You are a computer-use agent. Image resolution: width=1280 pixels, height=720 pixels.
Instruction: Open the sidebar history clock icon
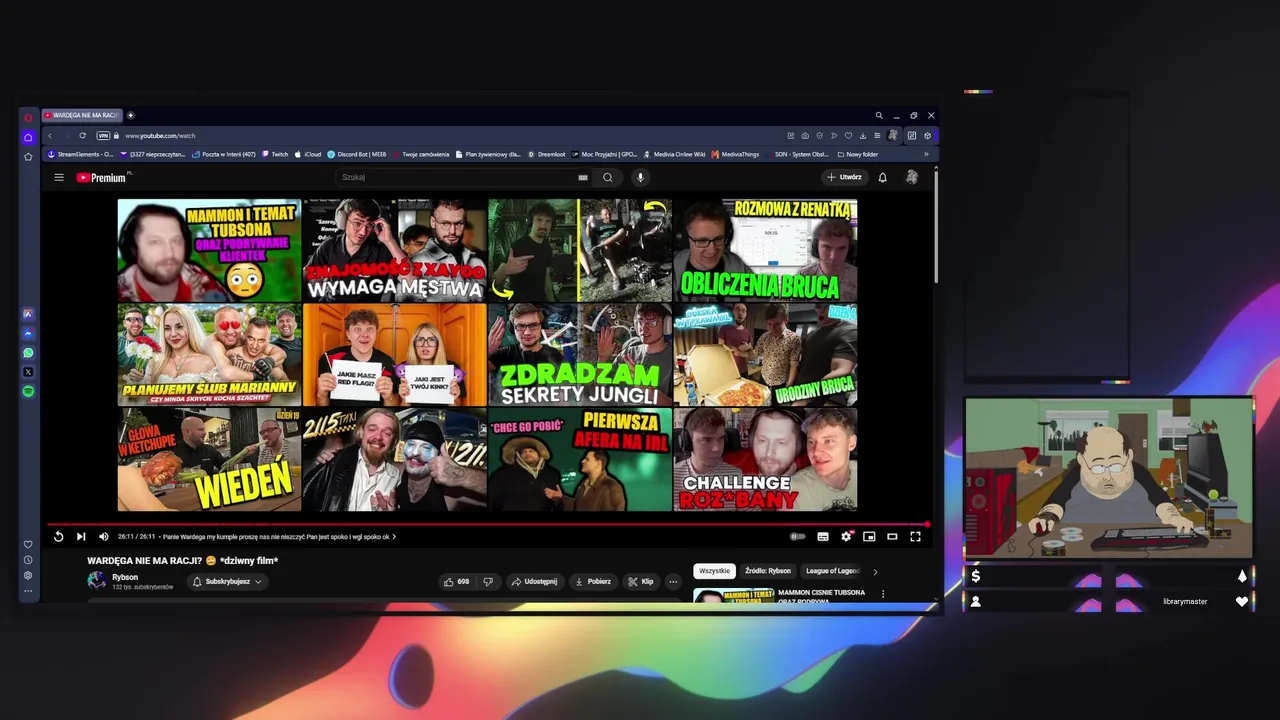[28, 560]
